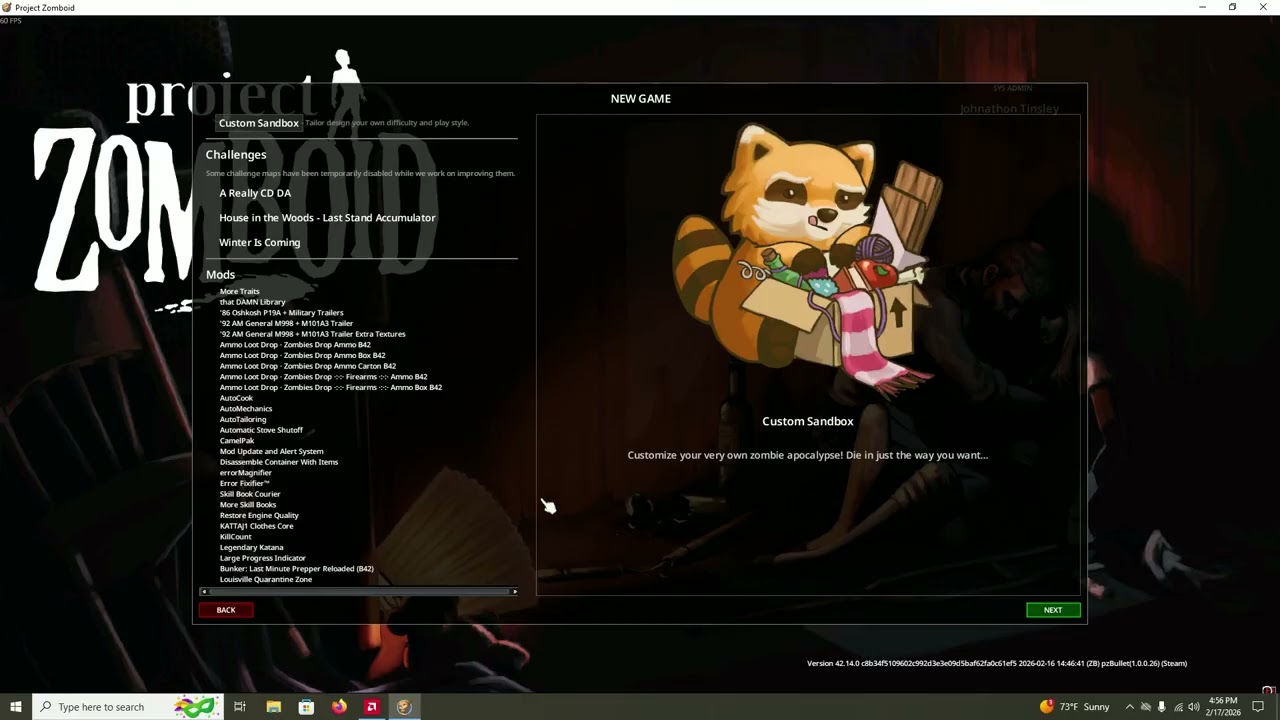The height and width of the screenshot is (720, 1280).
Task: Launch File Explorer from the taskbar
Action: 273,707
